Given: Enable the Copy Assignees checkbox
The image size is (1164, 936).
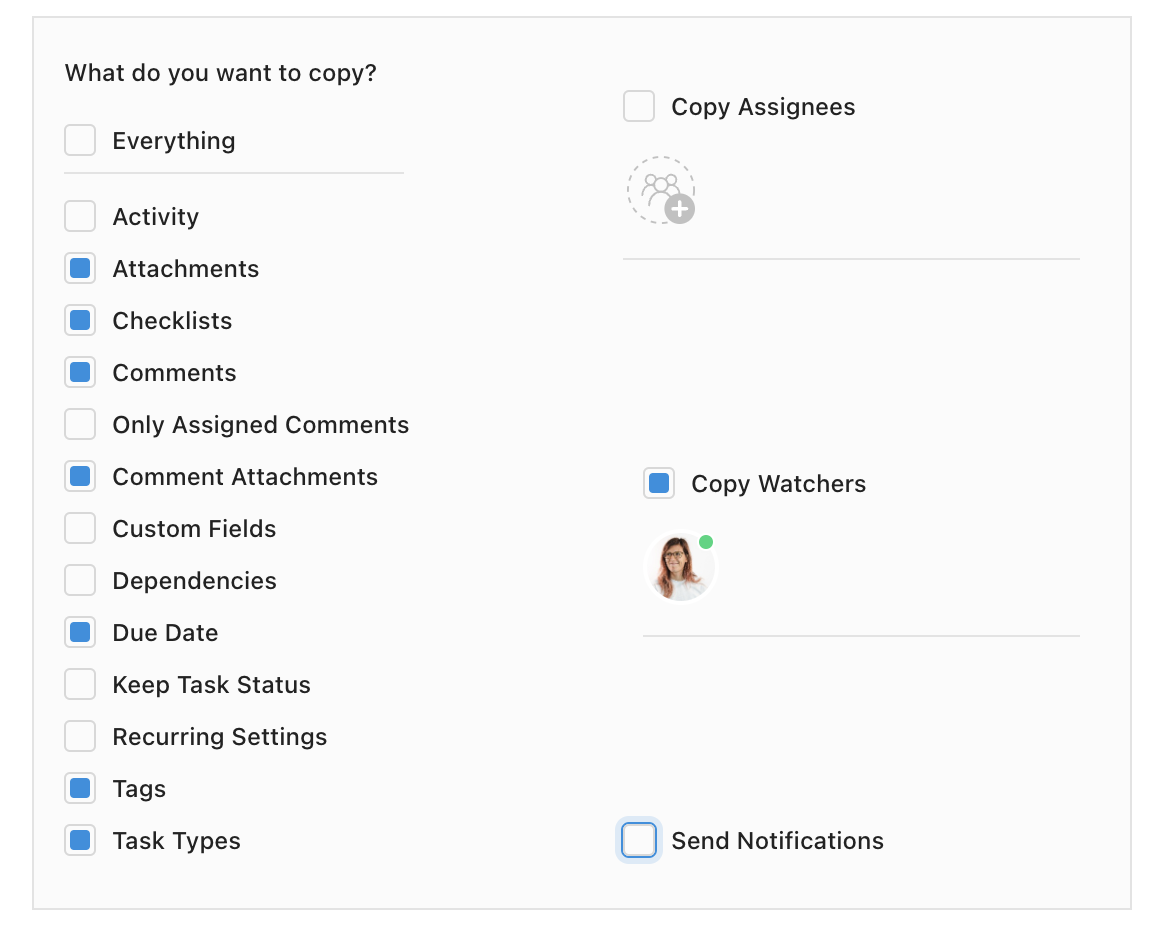Looking at the screenshot, I should (x=639, y=106).
